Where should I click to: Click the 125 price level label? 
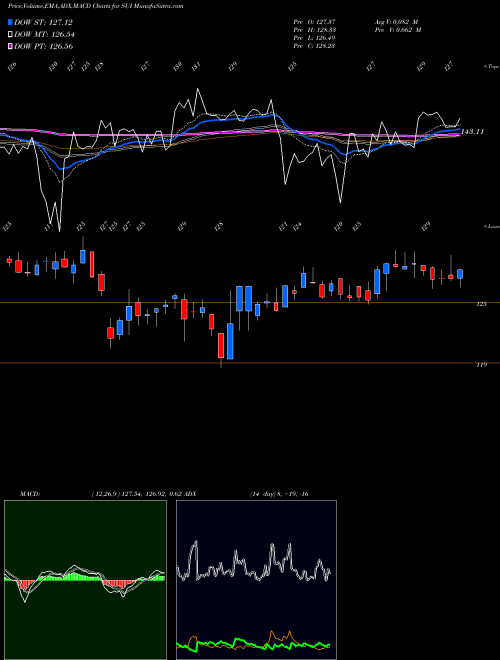[481, 303]
